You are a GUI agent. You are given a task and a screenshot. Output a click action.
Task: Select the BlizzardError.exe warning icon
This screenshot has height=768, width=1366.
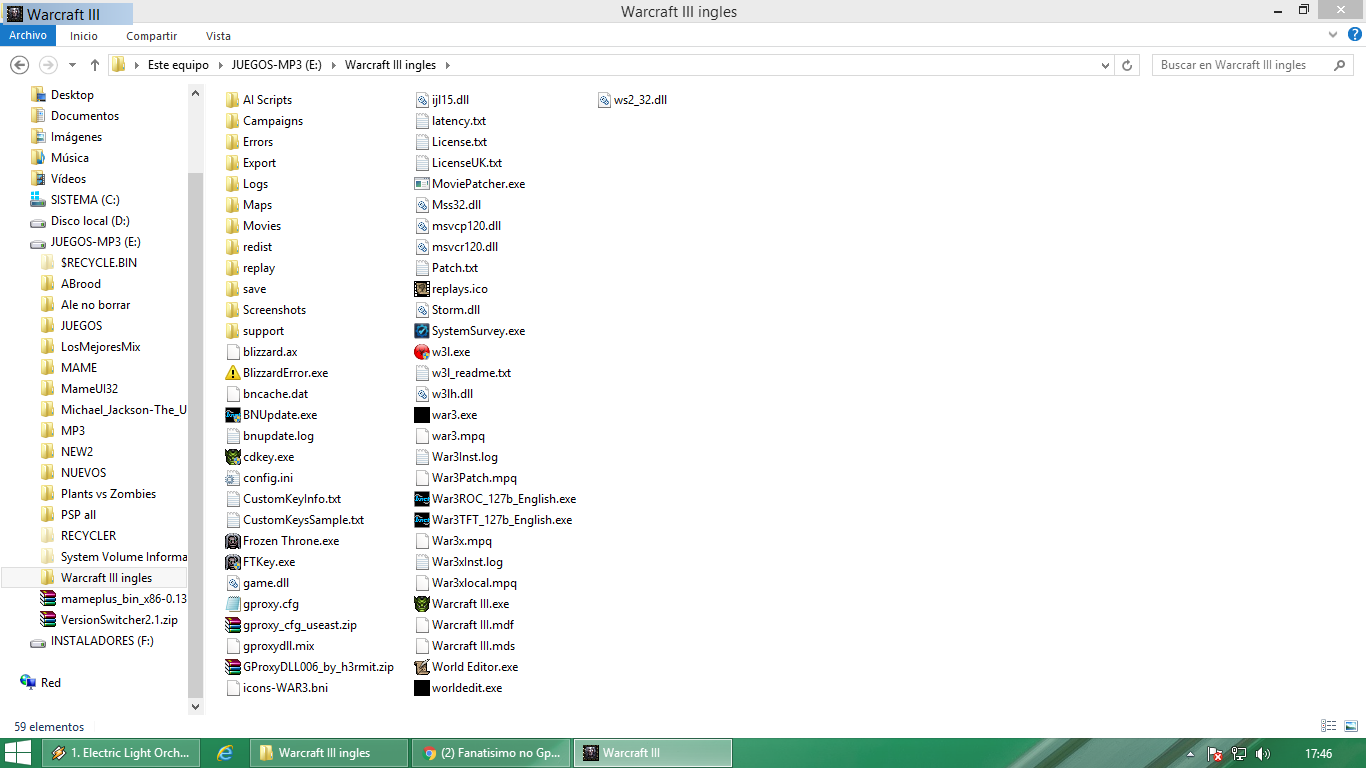pyautogui.click(x=233, y=373)
